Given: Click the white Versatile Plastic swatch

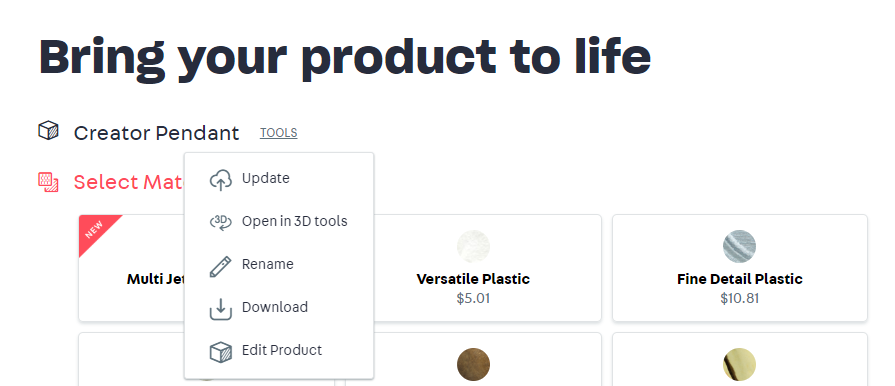Looking at the screenshot, I should point(473,247).
